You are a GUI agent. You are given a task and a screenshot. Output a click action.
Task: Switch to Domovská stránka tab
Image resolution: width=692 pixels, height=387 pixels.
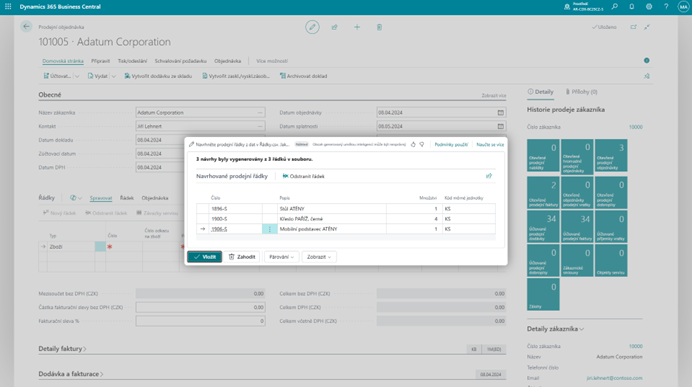pos(63,61)
